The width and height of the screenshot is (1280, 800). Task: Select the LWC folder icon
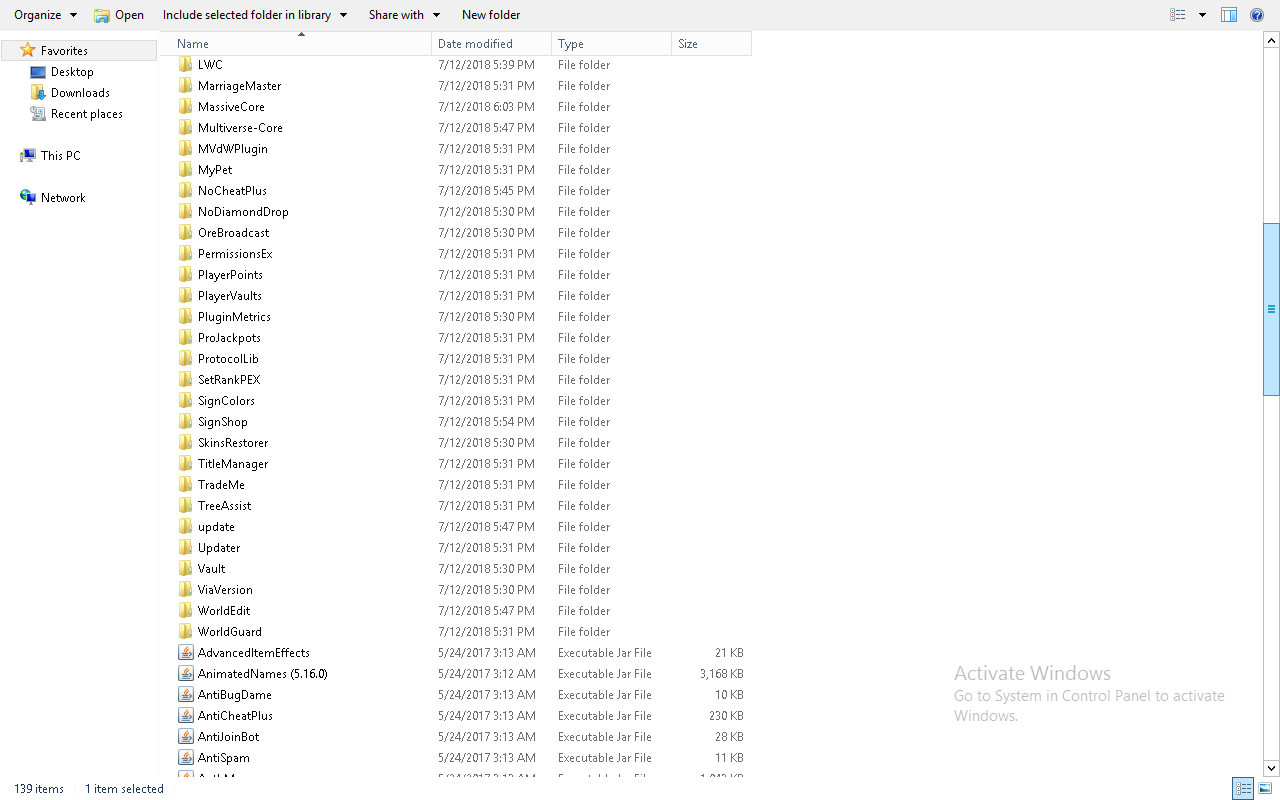click(186, 65)
